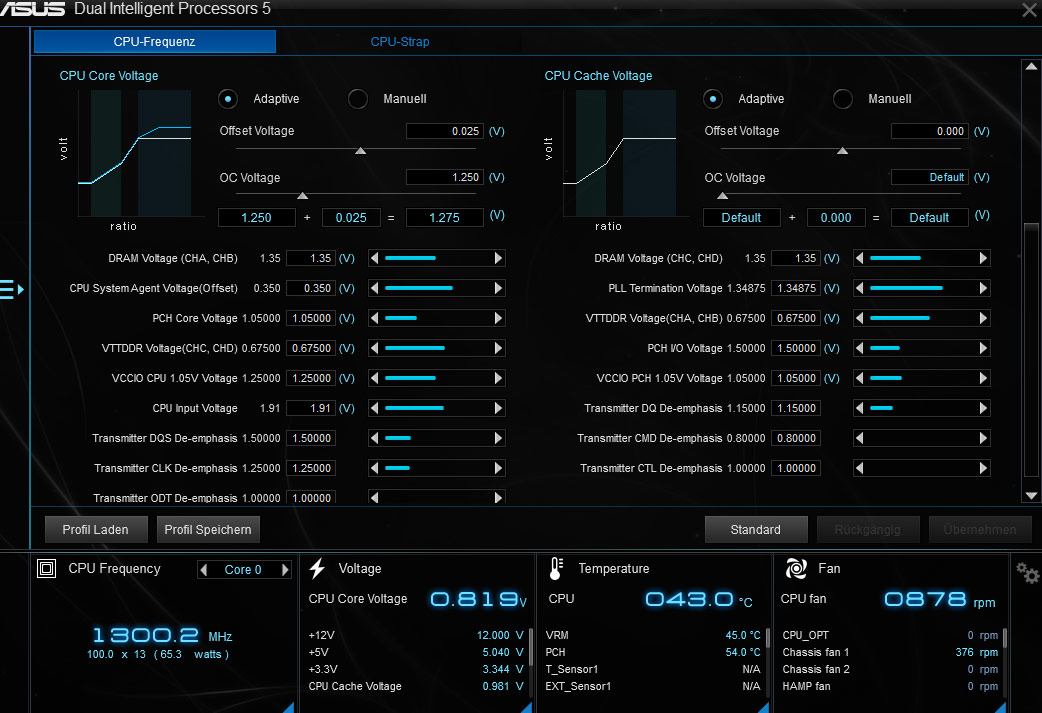Increase PCH I/O Voltage right arrow
This screenshot has width=1042, height=713.
[984, 348]
